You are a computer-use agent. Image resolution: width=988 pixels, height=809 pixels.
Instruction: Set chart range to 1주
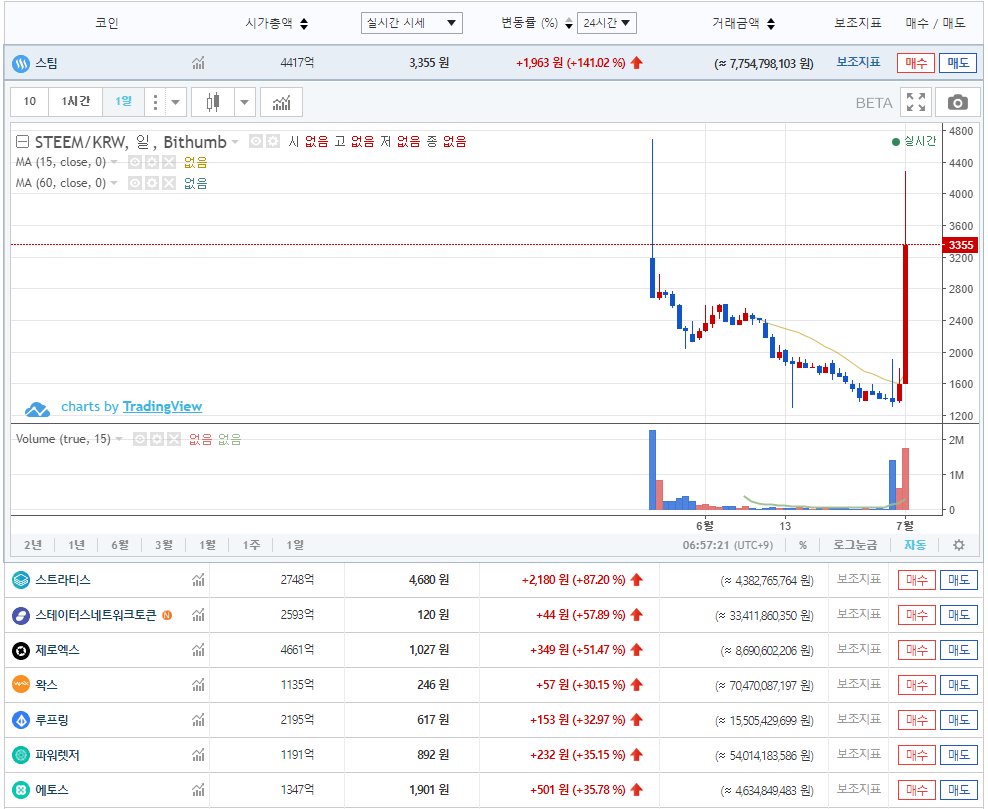tap(251, 545)
